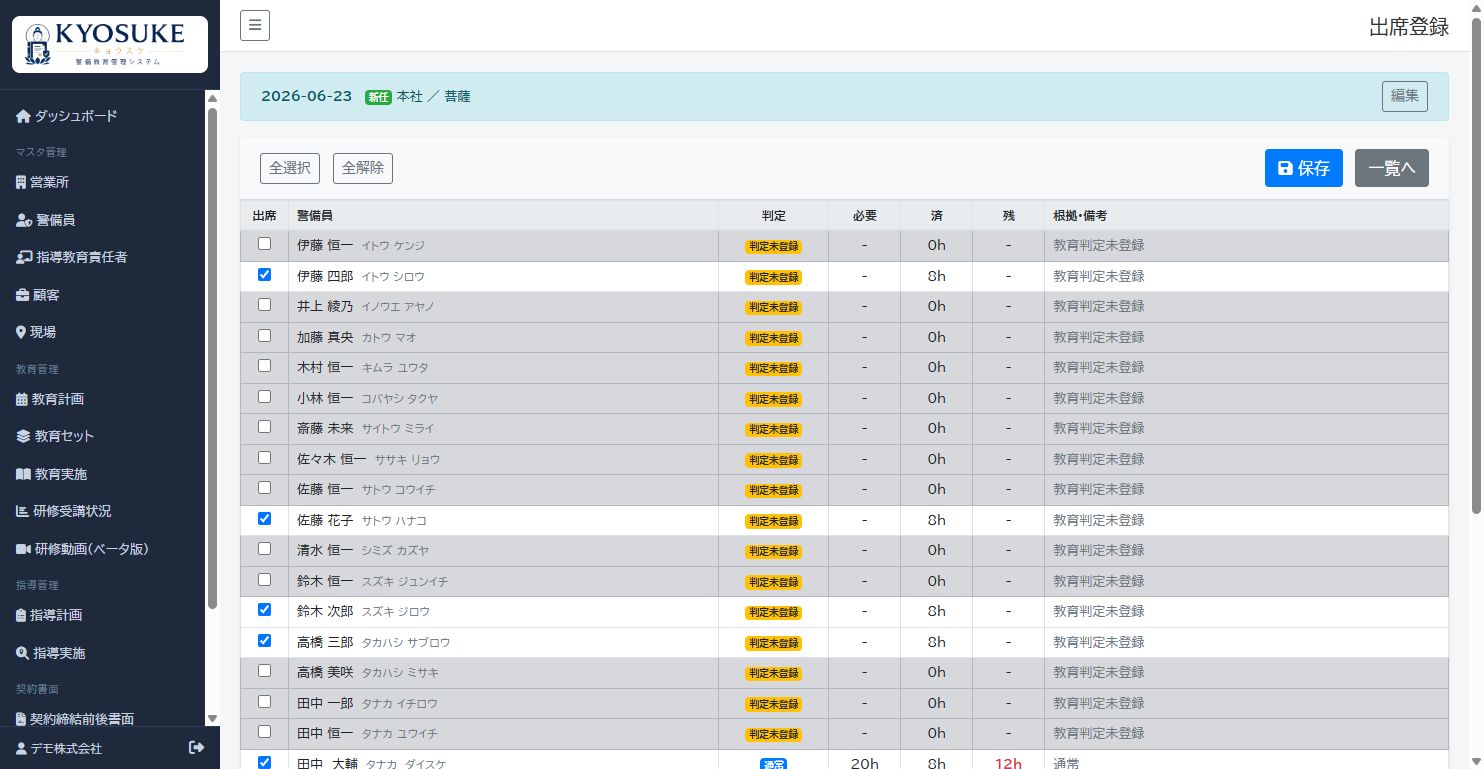
Task: Click 教育セット menu label
Action: [x=64, y=436]
